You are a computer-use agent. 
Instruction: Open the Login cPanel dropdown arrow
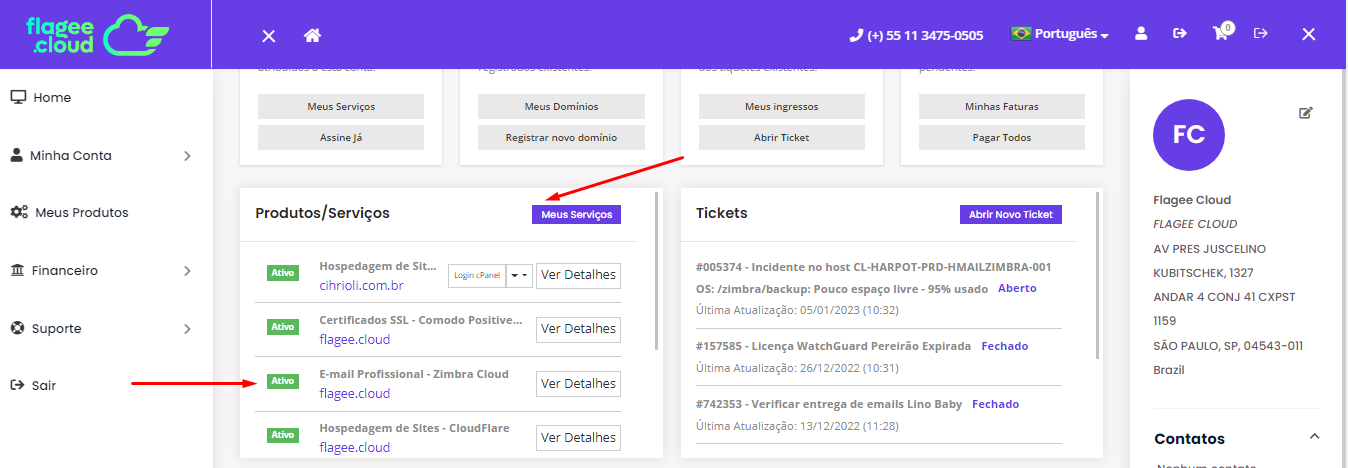519,275
